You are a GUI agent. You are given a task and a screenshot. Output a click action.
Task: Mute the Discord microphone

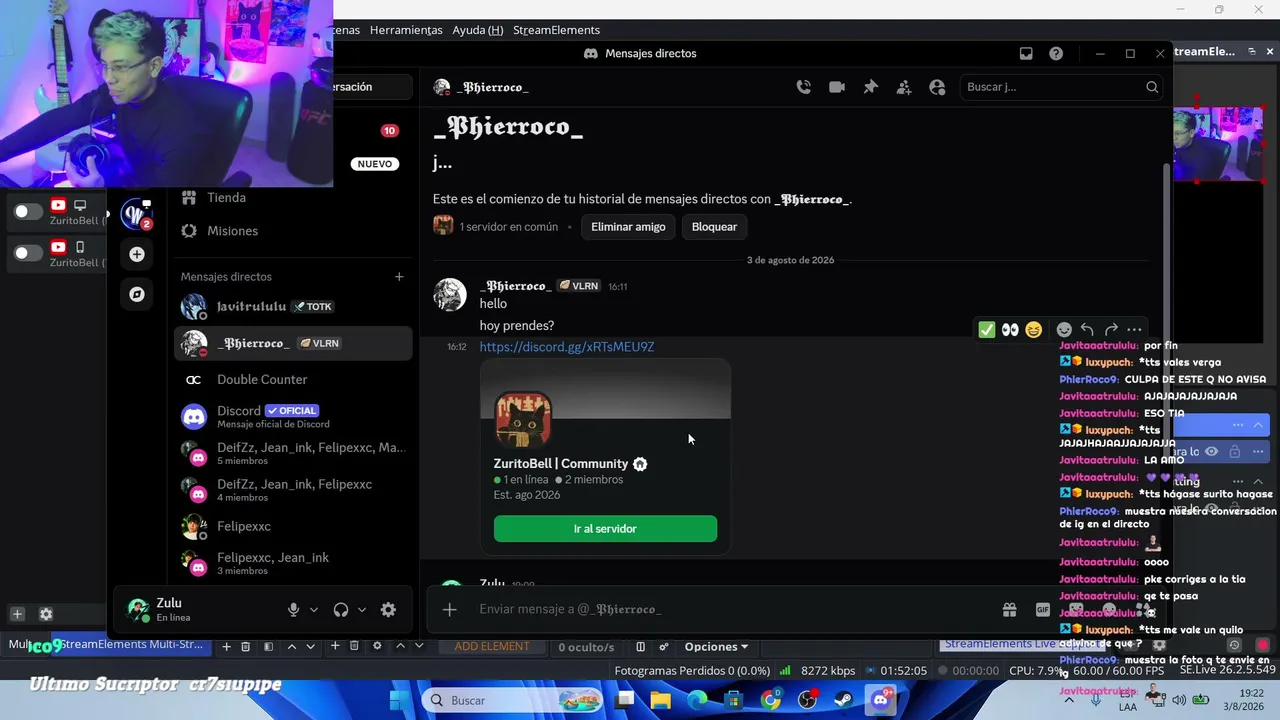[x=293, y=609]
